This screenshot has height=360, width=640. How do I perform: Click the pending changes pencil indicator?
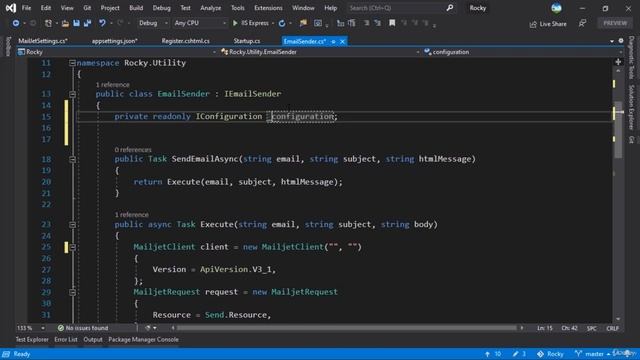(x=520, y=354)
